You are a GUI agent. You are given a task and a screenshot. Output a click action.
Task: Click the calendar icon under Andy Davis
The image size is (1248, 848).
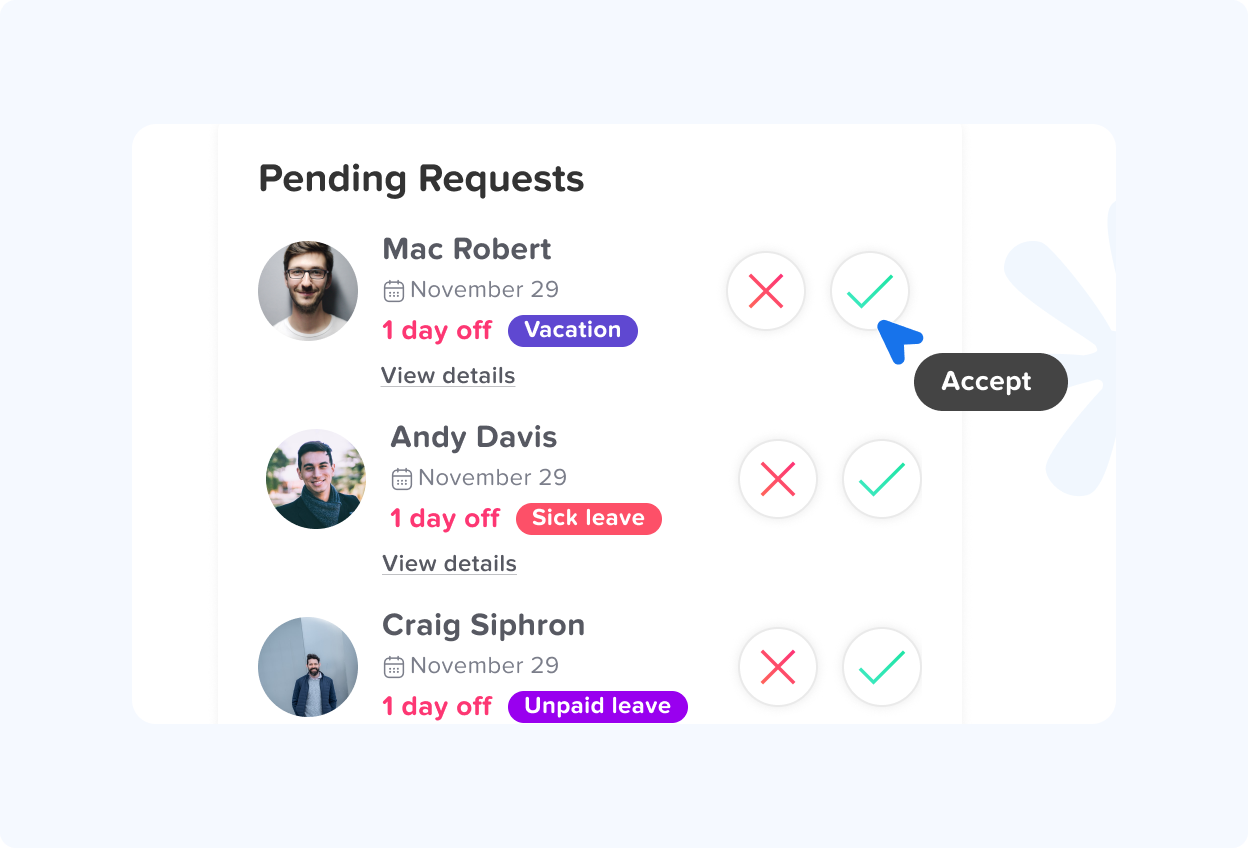(x=402, y=479)
